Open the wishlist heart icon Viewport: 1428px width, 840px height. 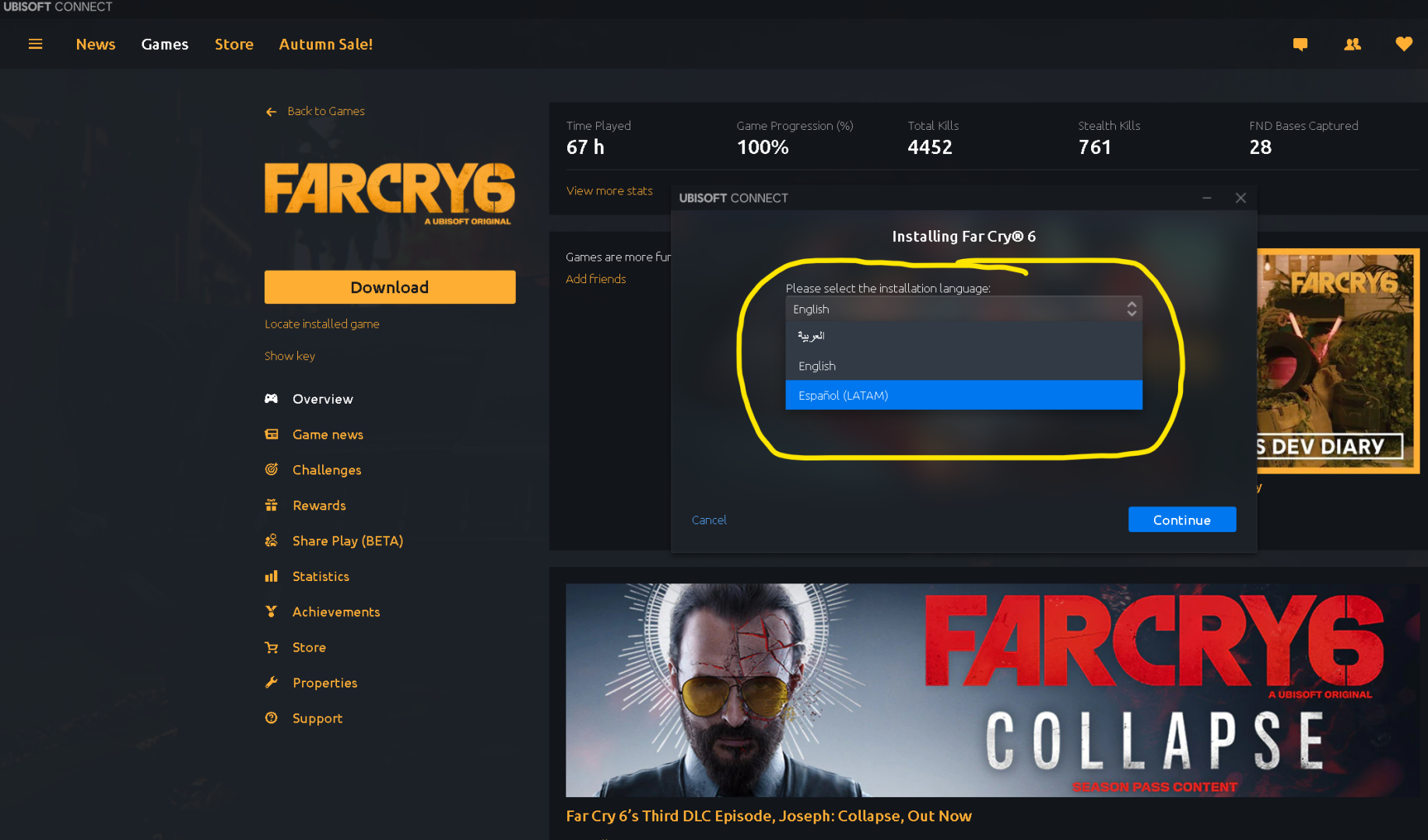1404,44
